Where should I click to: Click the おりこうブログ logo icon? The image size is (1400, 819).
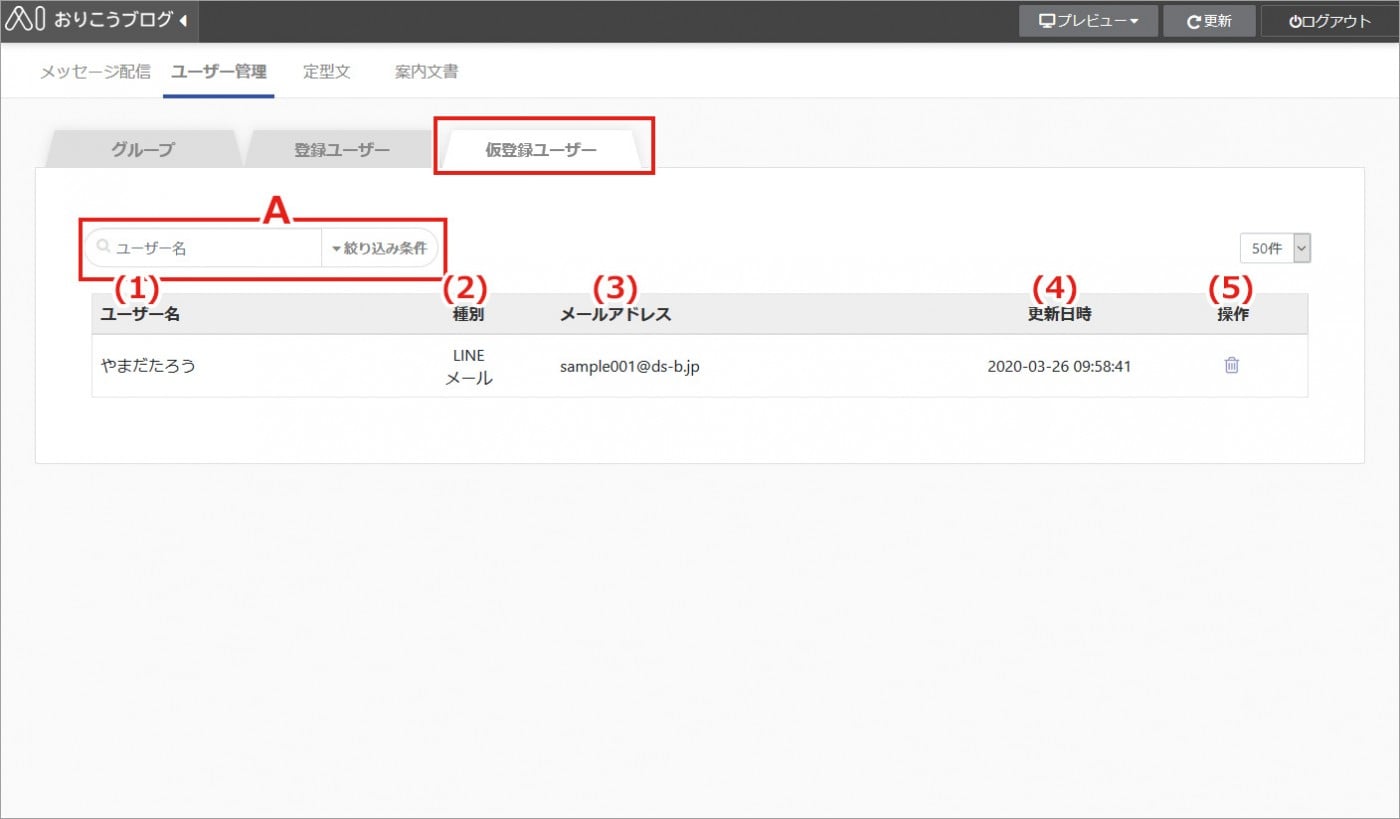point(26,20)
